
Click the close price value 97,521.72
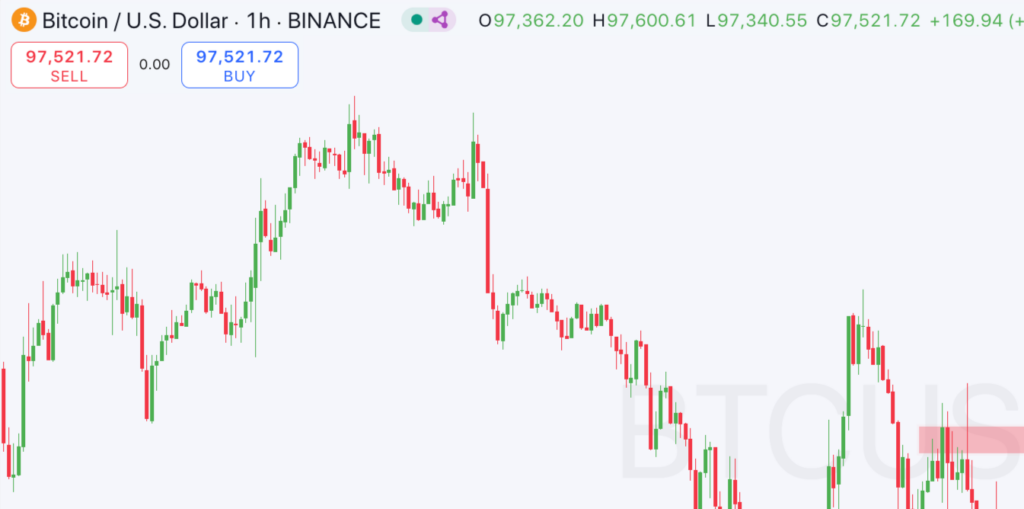point(875,20)
